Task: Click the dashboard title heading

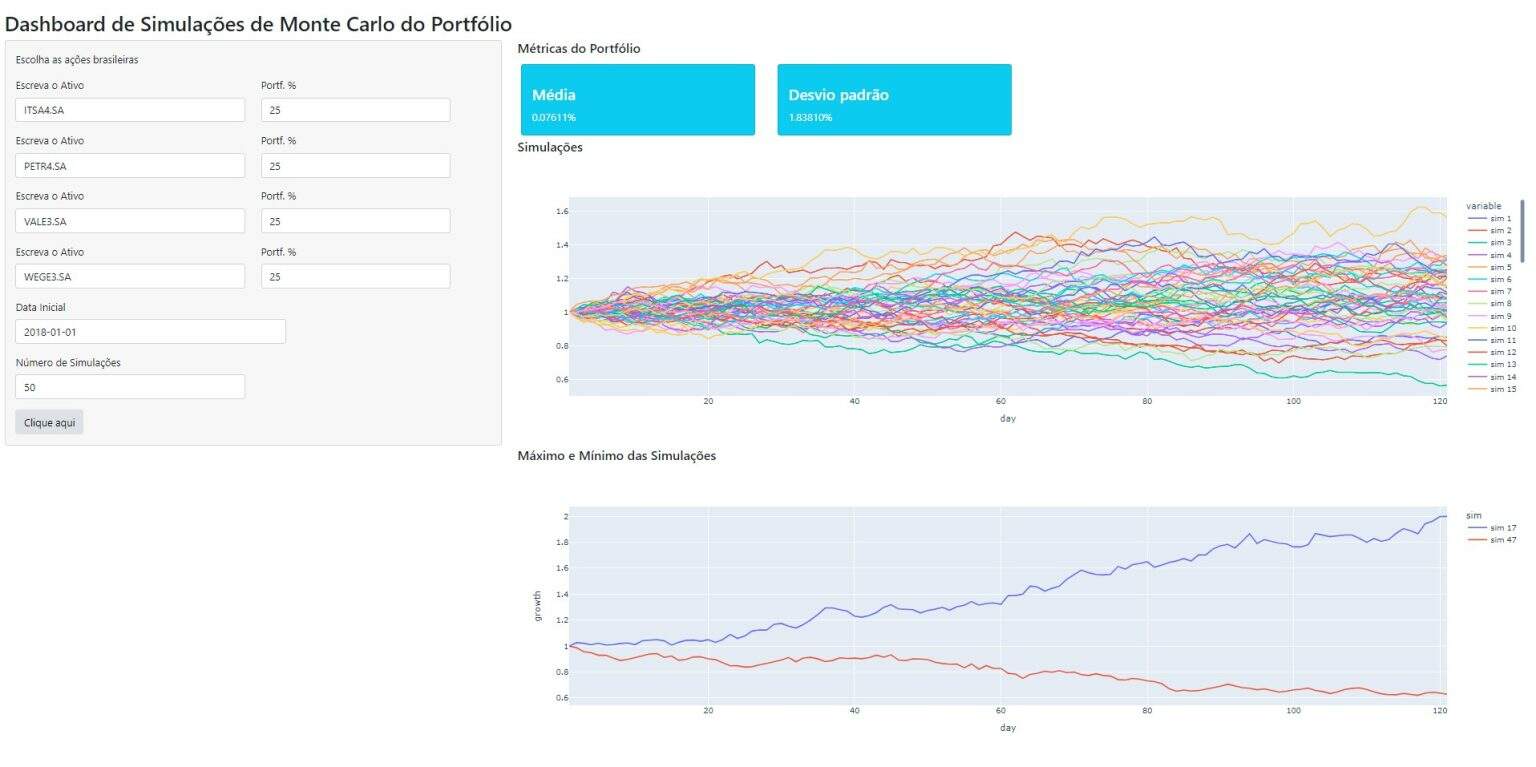Action: pos(257,23)
